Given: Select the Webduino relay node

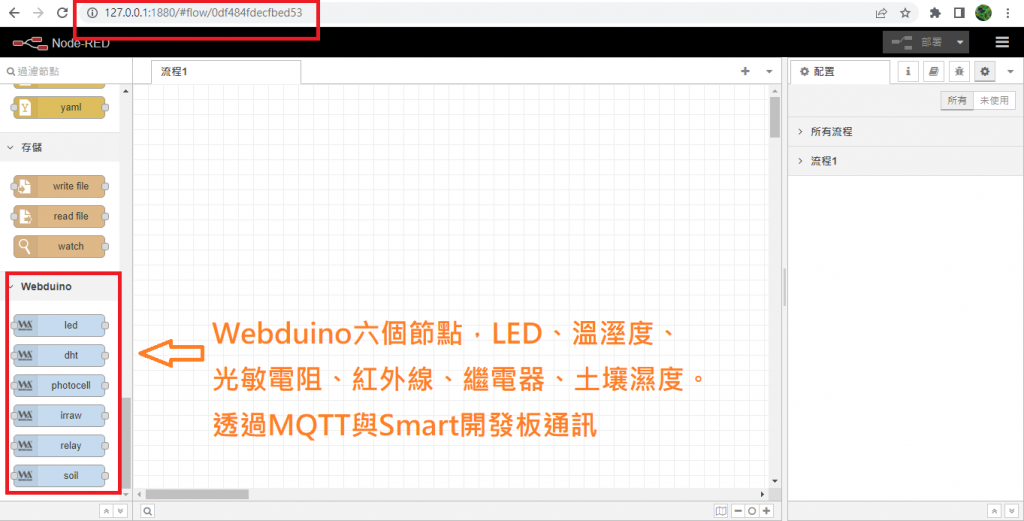Looking at the screenshot, I should point(59,446).
